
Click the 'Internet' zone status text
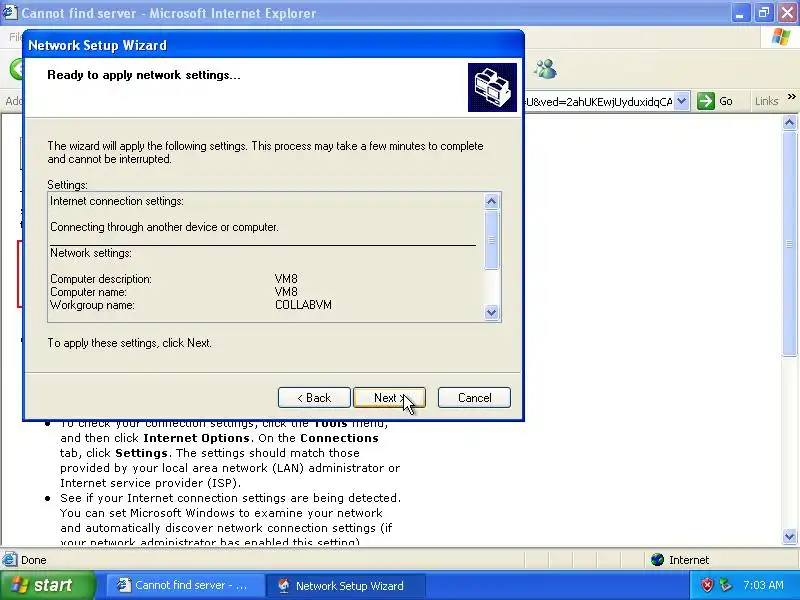point(689,560)
